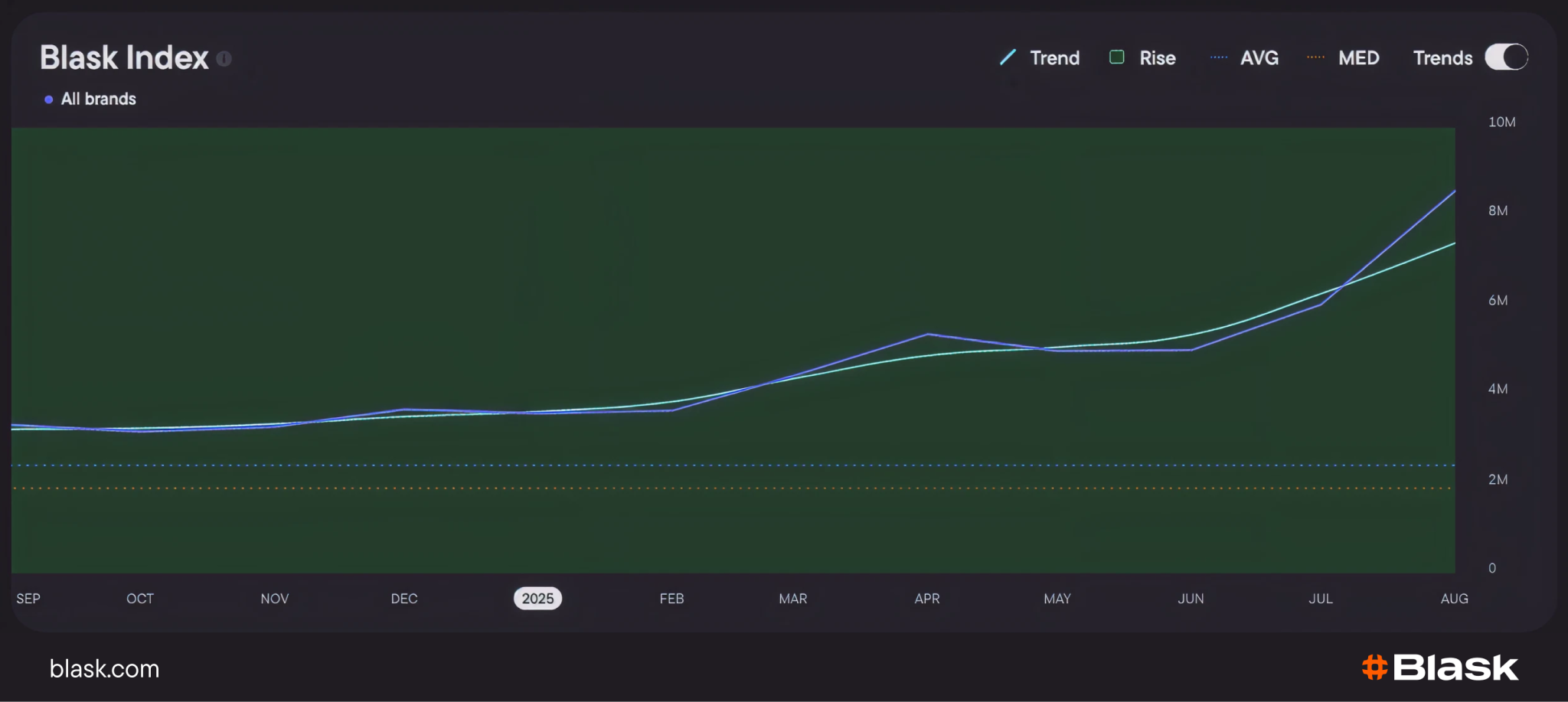
Task: Toggle the Trends switch off
Action: [x=1506, y=57]
